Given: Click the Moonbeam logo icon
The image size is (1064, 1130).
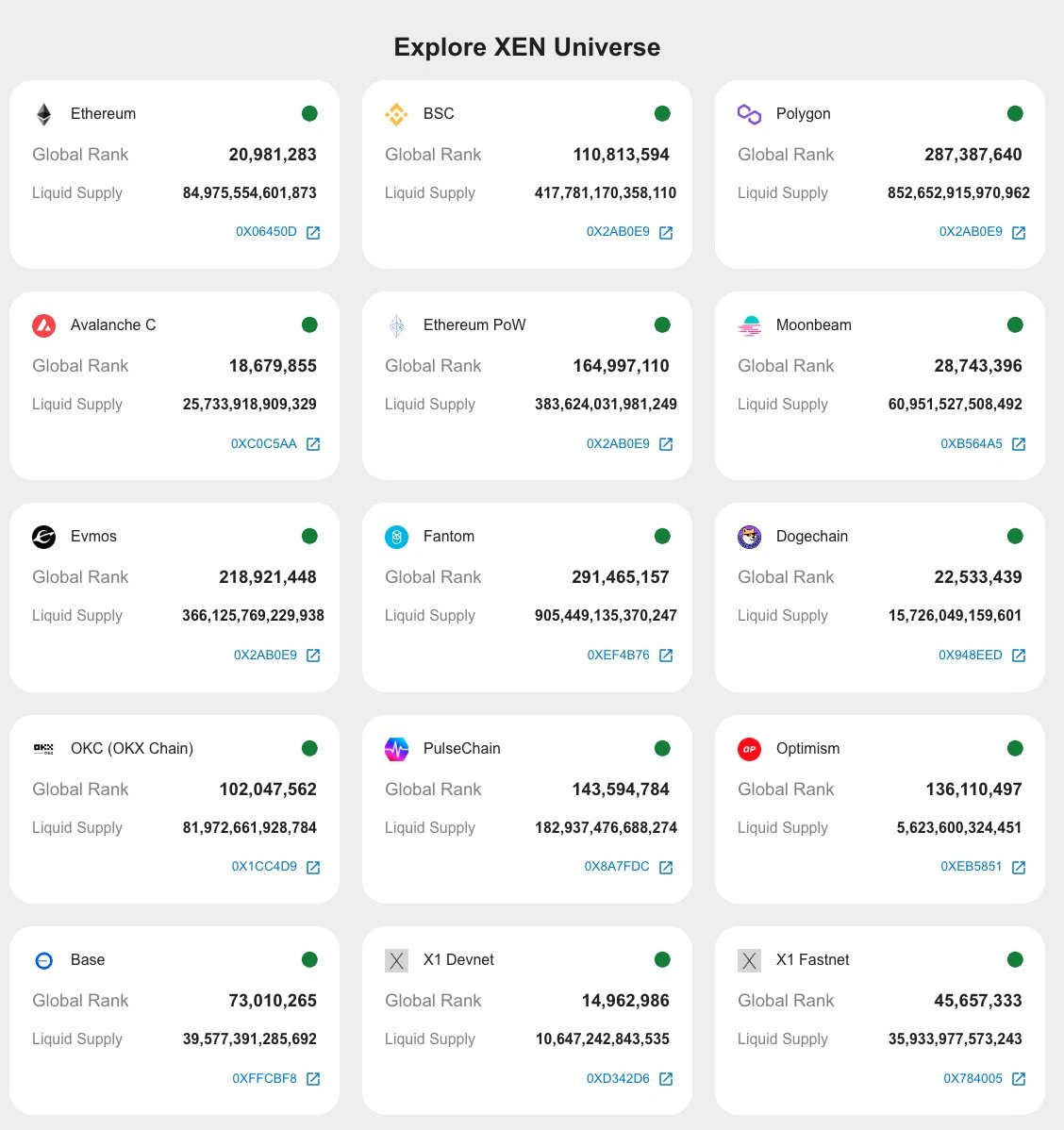Looking at the screenshot, I should click(749, 324).
